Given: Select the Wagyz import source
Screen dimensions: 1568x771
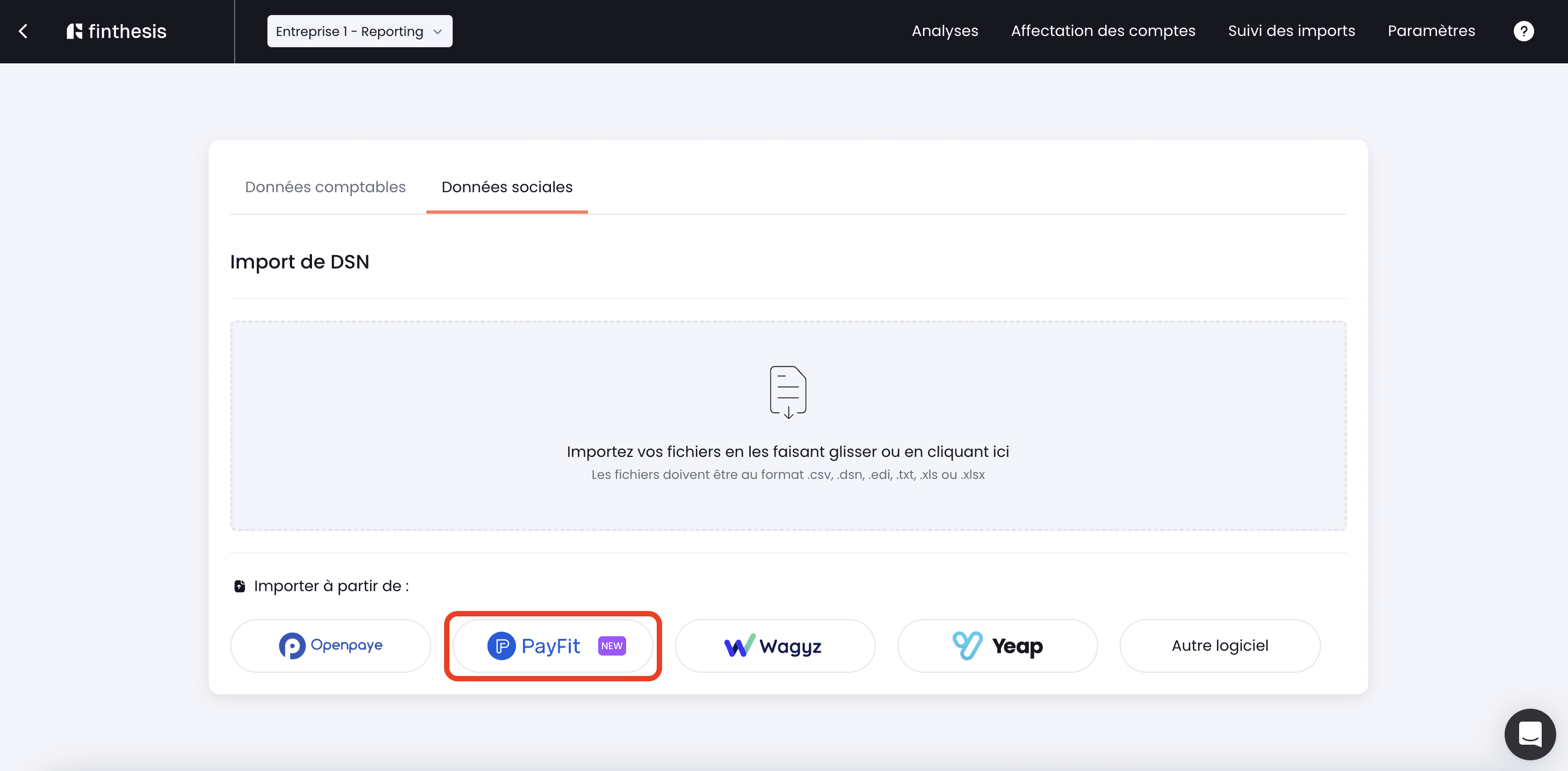Looking at the screenshot, I should coord(774,646).
